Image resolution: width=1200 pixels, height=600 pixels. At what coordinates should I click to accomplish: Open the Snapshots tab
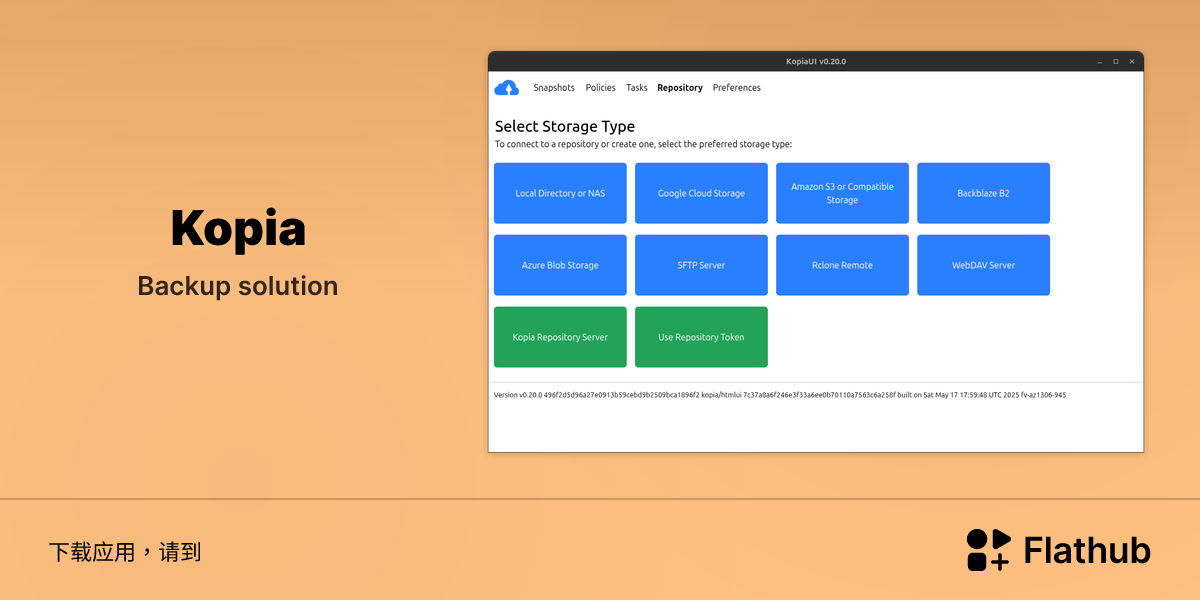point(554,88)
